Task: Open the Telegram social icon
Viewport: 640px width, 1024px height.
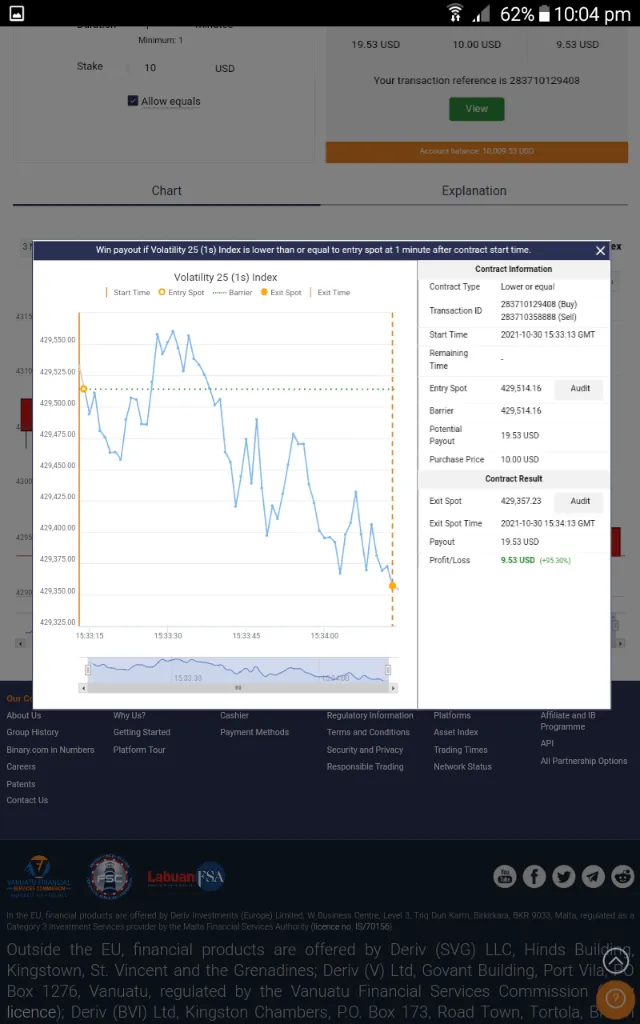Action: click(x=593, y=876)
